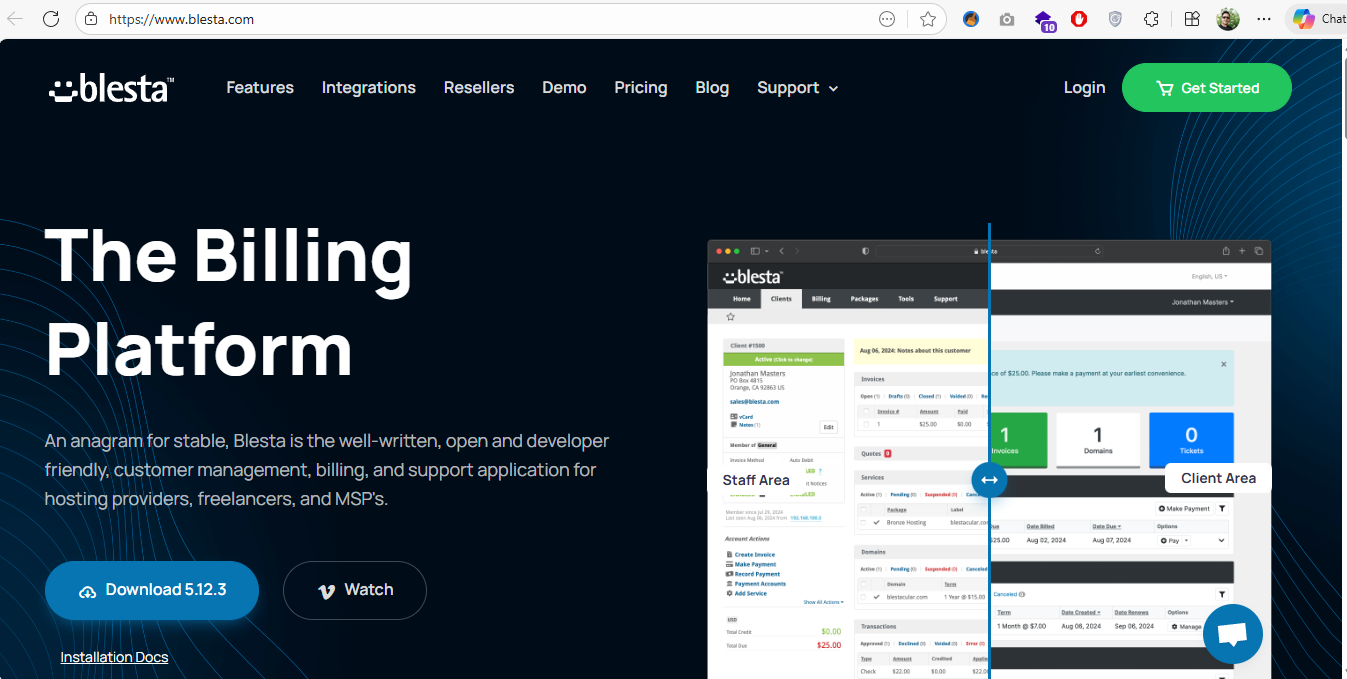Reload the page using refresh icon
This screenshot has width=1347, height=679.
(51, 19)
